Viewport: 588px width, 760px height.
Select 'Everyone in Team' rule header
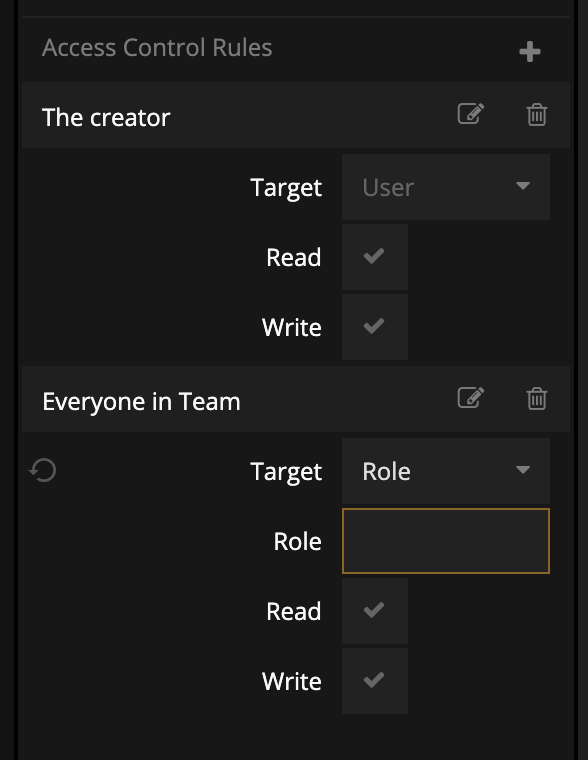click(x=296, y=399)
